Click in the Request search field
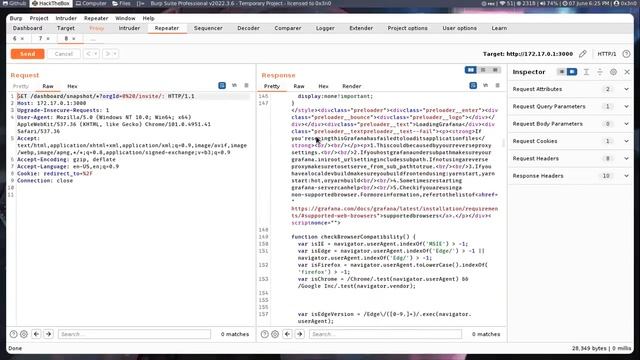Viewport: 640px width, 360px height. [x=134, y=334]
